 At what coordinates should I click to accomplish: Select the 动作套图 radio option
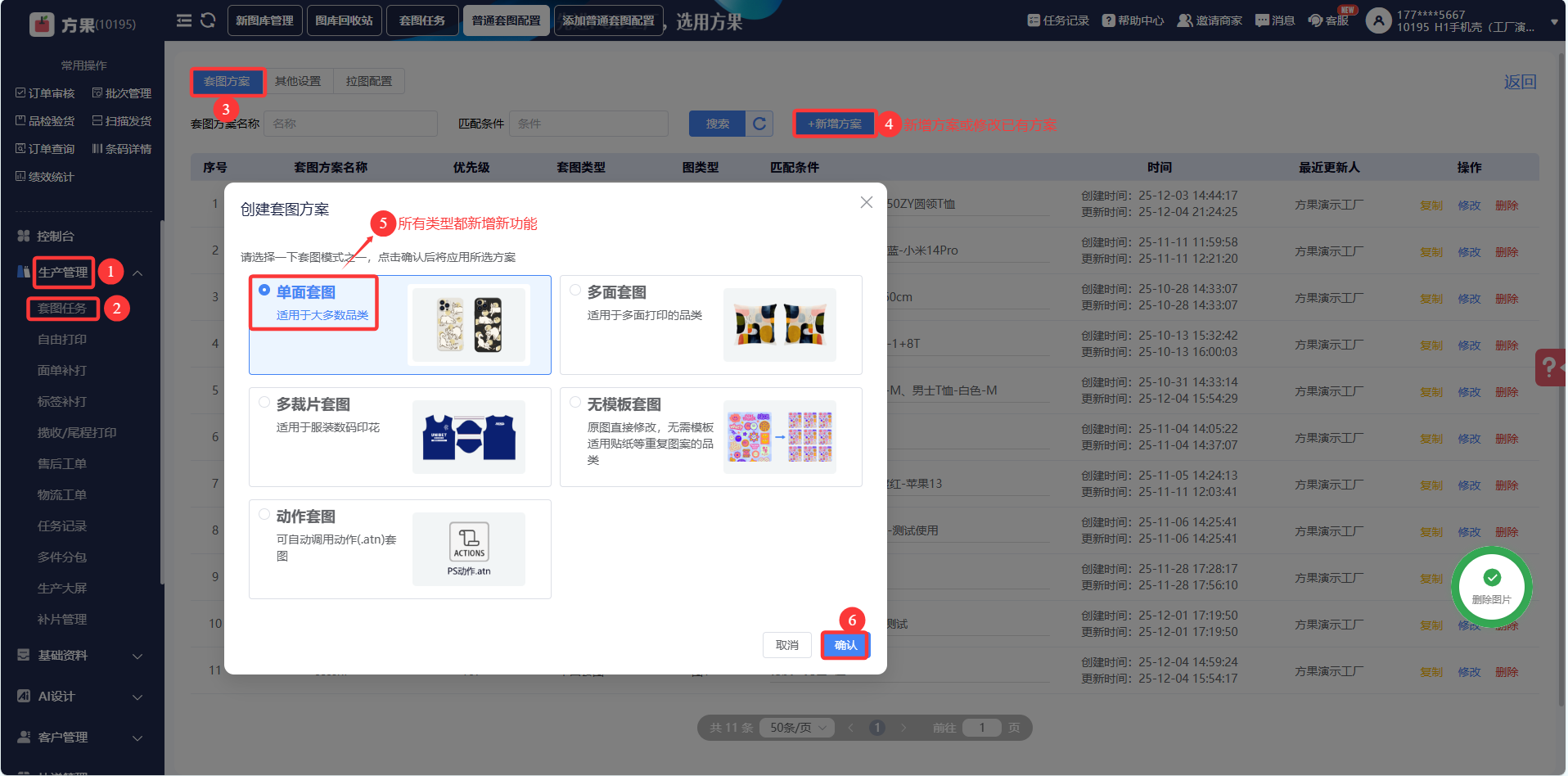264,515
